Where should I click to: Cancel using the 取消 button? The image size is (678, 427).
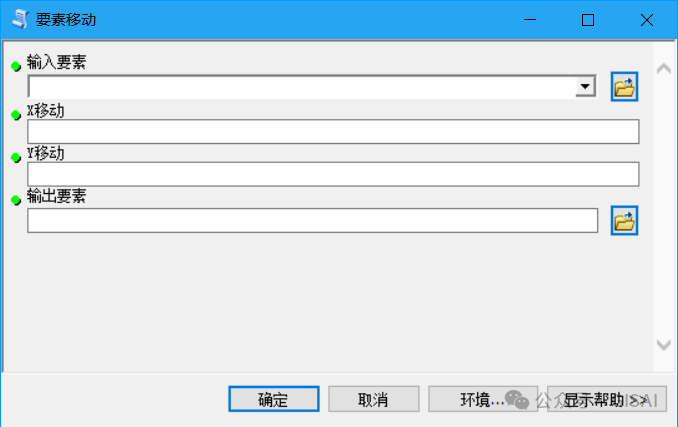[x=374, y=399]
